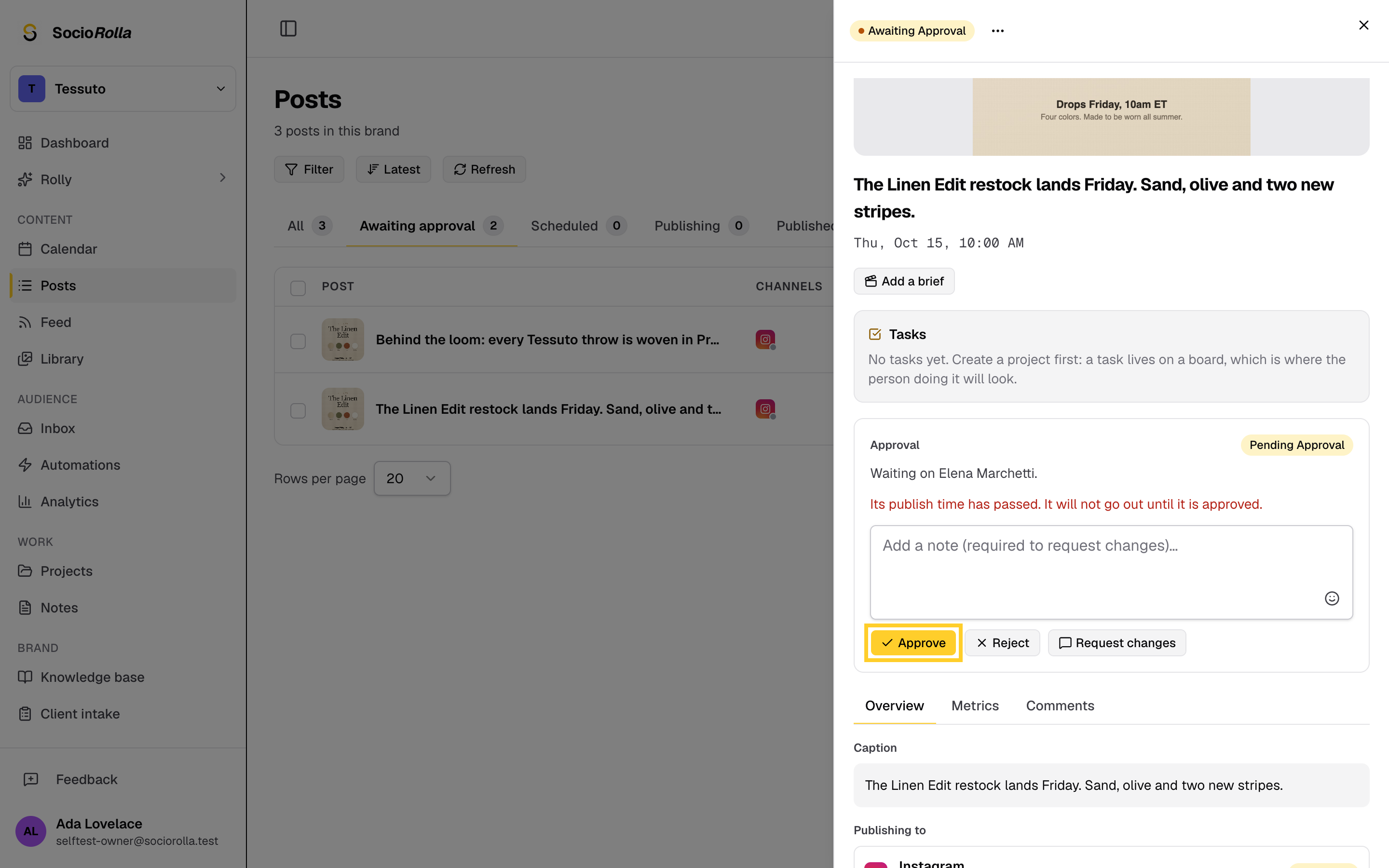Open Calendar in sidebar

click(123, 249)
